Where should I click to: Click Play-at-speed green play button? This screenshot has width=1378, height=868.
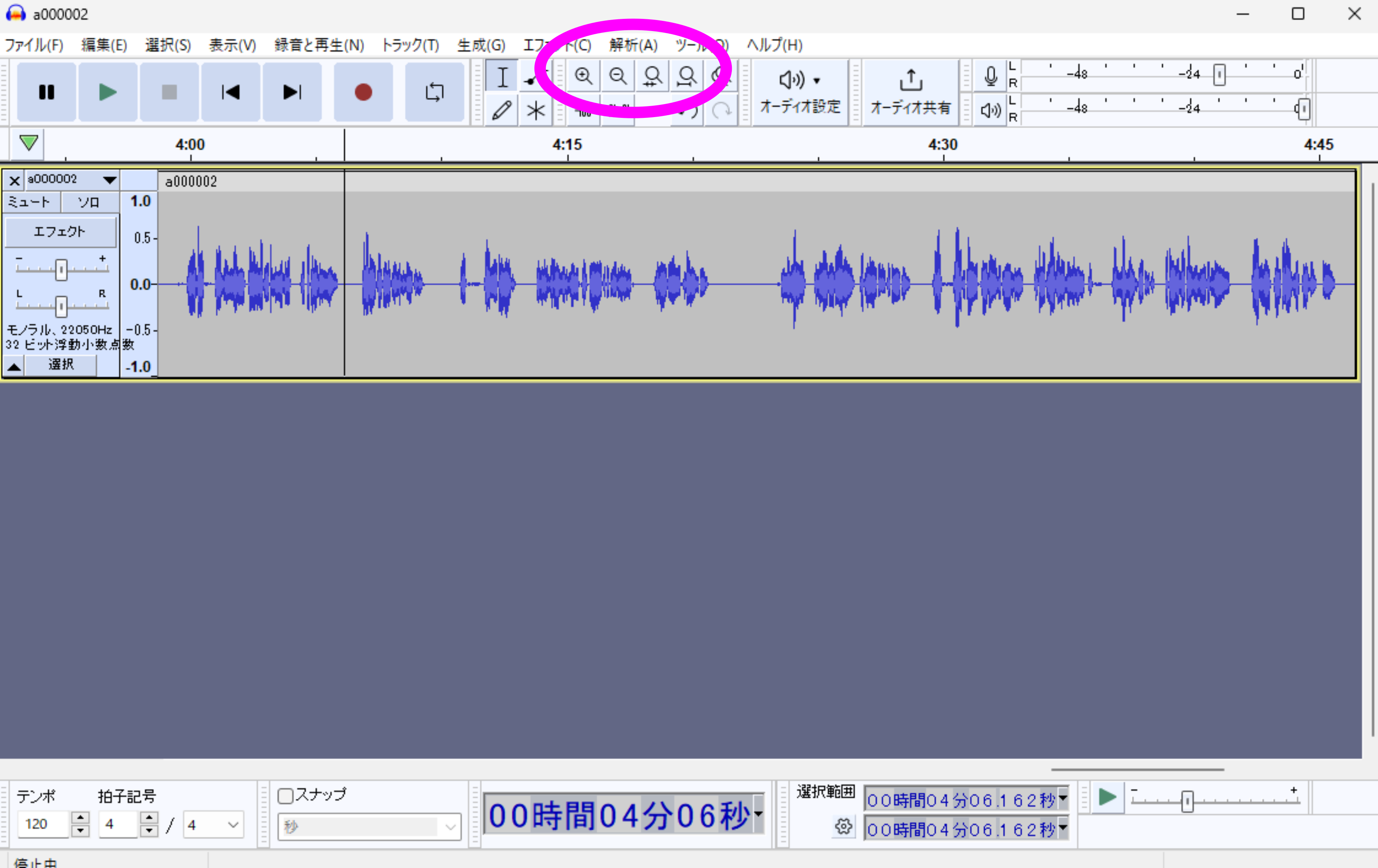tap(1107, 797)
